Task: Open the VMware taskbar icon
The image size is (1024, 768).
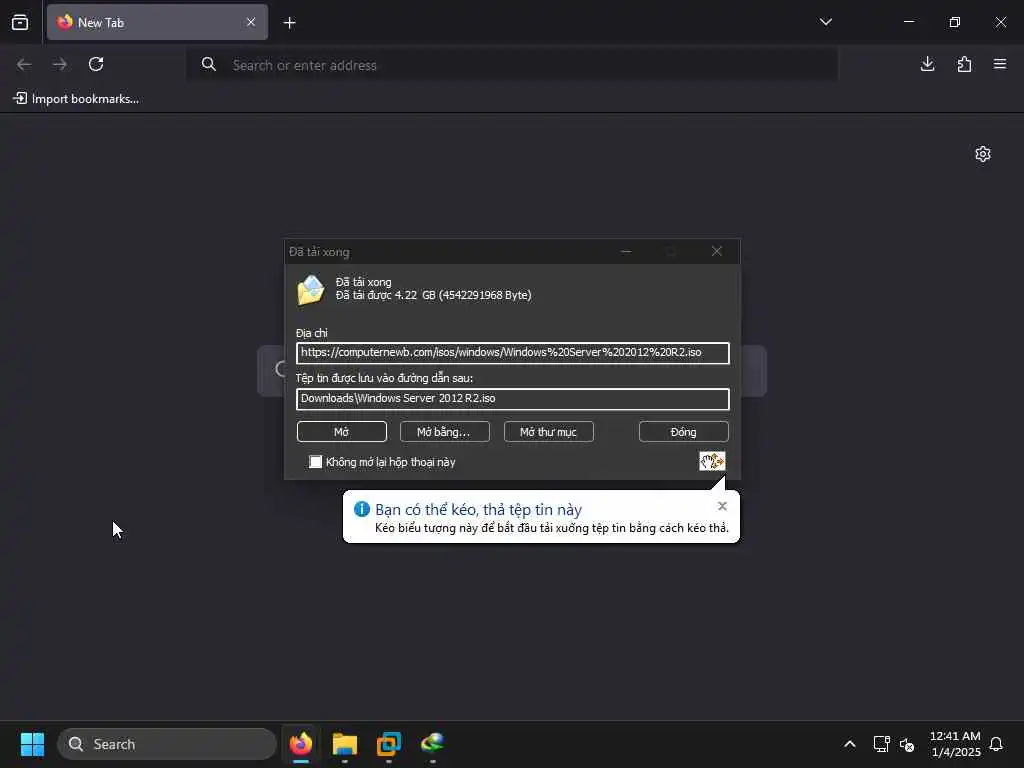Action: click(x=389, y=744)
